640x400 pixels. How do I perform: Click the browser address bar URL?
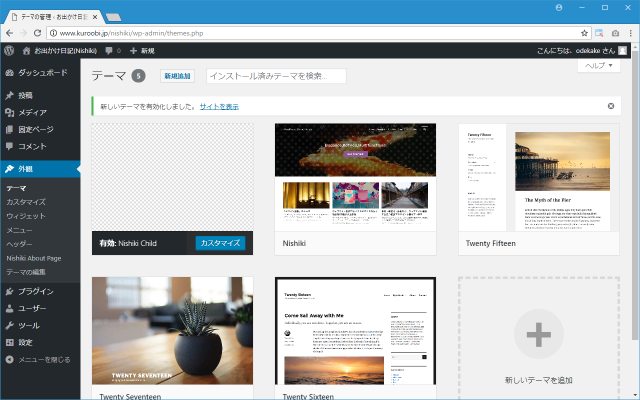[131, 33]
